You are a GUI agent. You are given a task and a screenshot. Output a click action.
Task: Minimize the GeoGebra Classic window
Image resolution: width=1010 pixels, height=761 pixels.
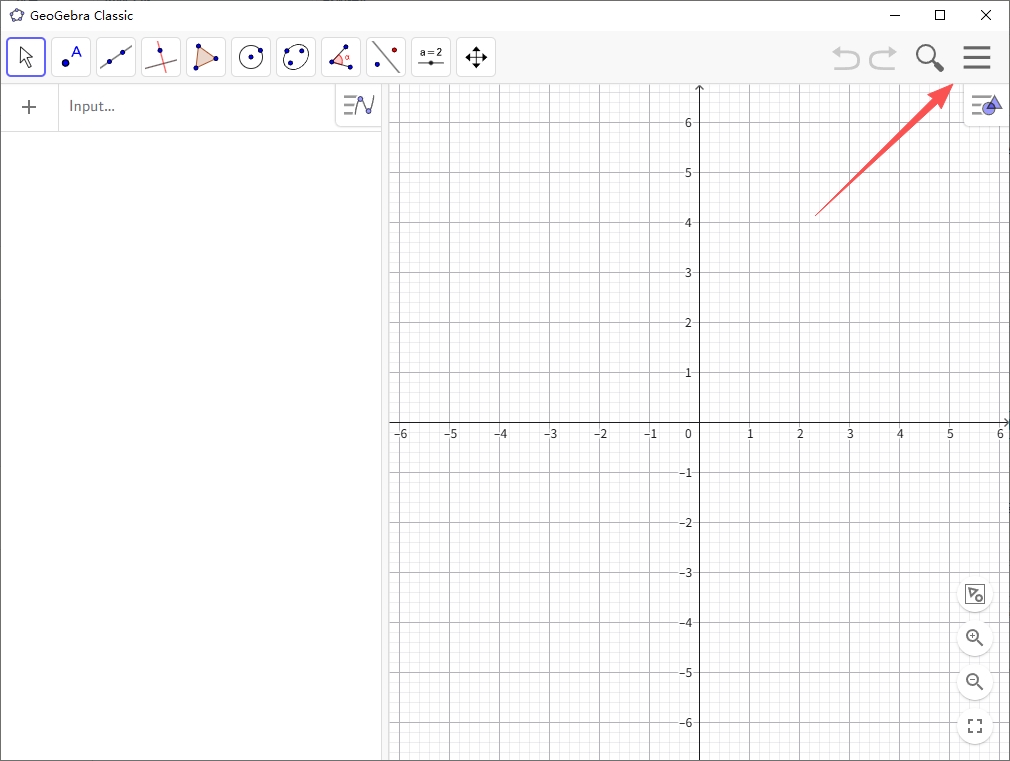[x=895, y=15]
